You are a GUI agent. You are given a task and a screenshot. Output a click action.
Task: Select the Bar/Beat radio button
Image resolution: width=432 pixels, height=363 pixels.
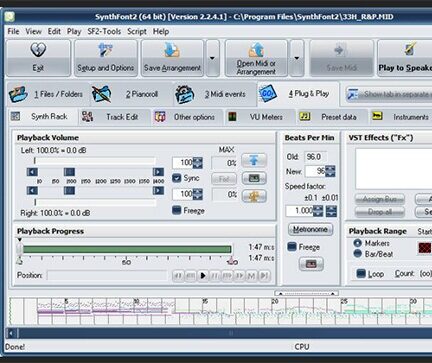coord(358,253)
